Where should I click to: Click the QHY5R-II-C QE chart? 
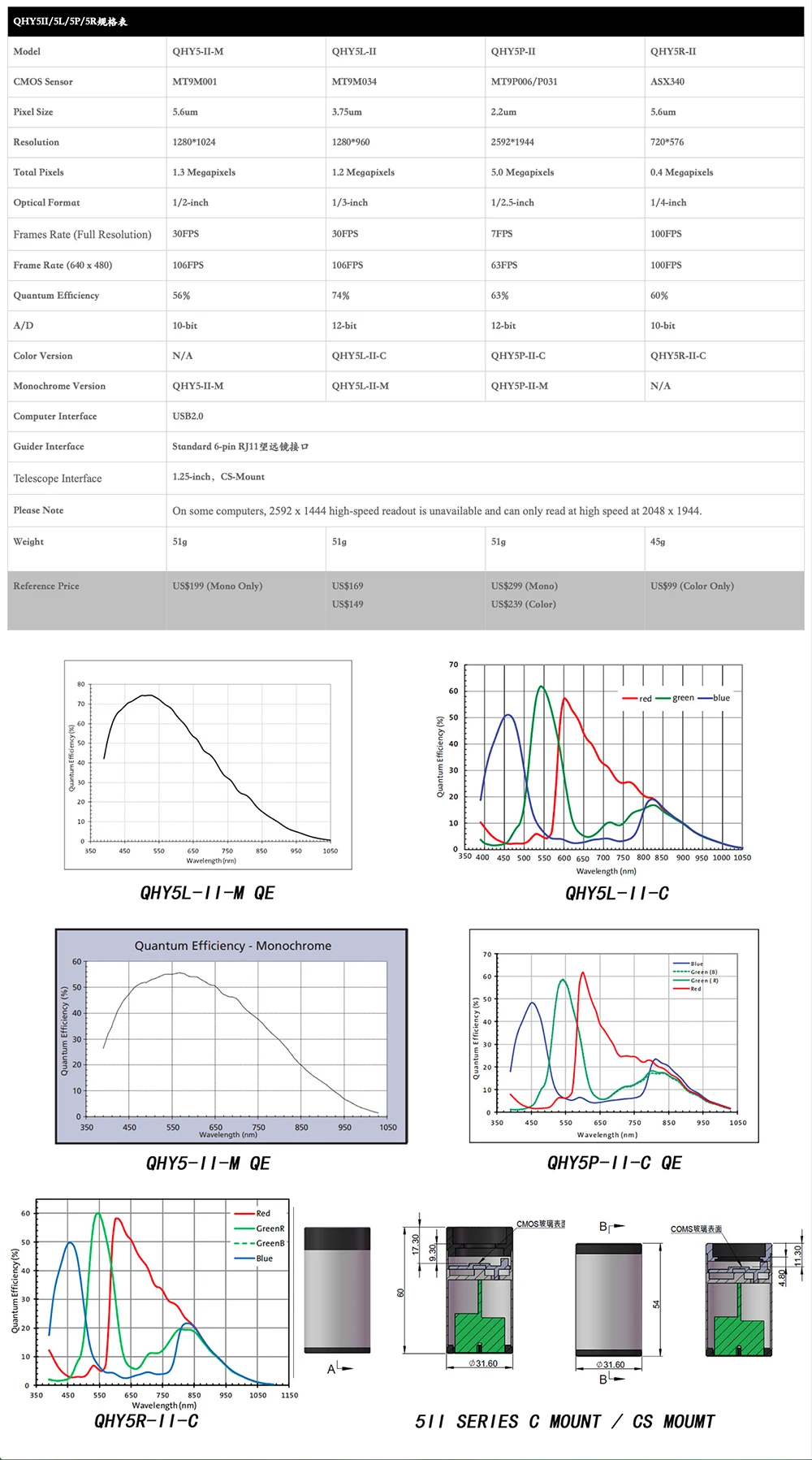click(153, 1303)
